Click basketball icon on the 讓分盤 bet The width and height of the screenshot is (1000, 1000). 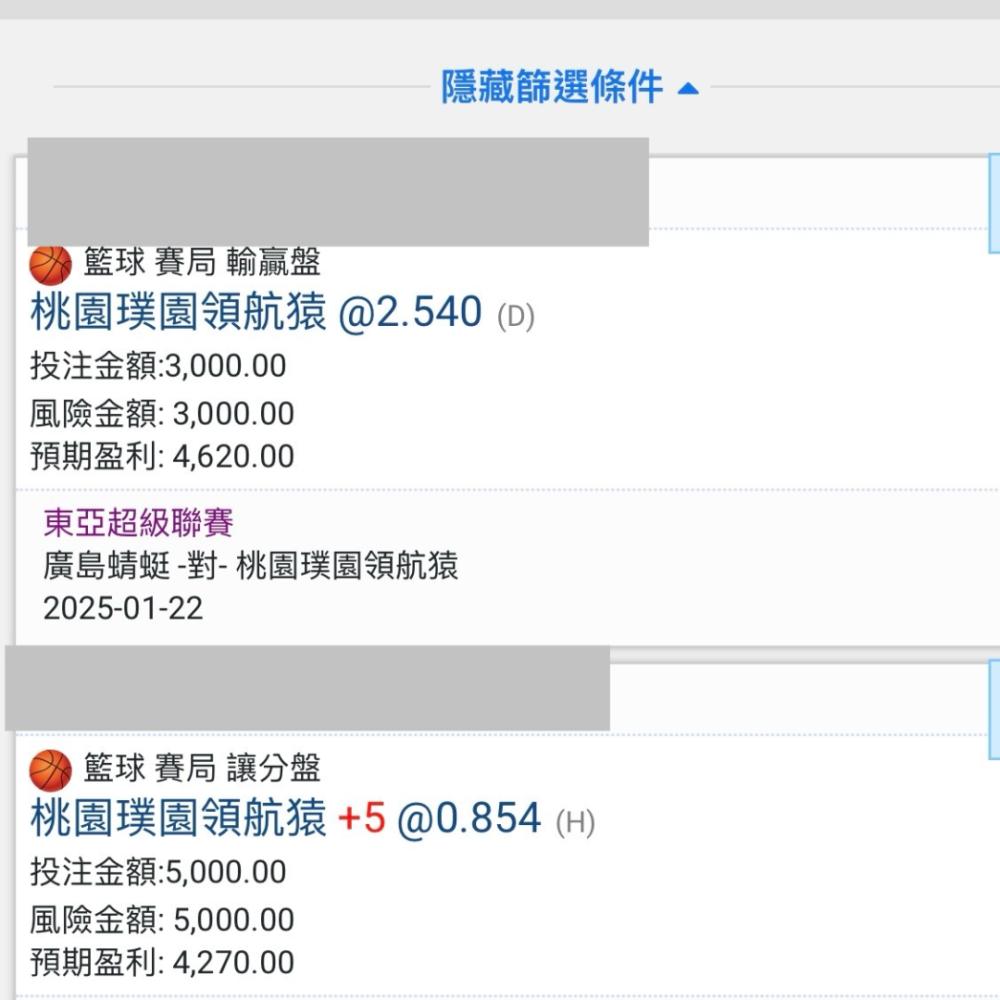coord(50,770)
